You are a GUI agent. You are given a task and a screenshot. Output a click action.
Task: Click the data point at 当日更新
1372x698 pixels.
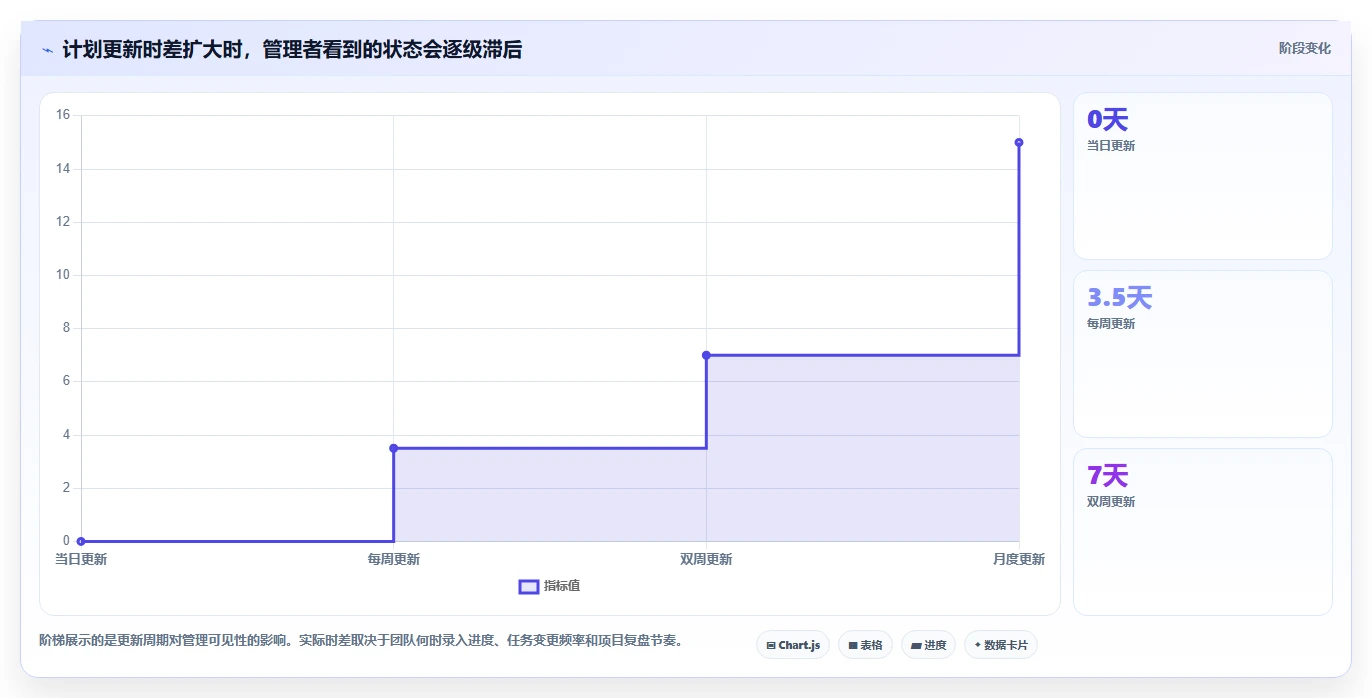tap(81, 541)
